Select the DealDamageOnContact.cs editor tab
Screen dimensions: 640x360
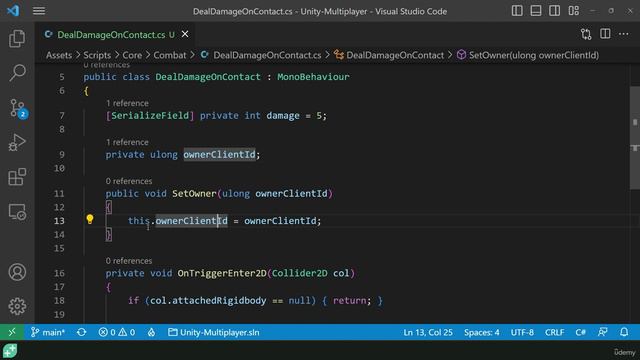116,35
